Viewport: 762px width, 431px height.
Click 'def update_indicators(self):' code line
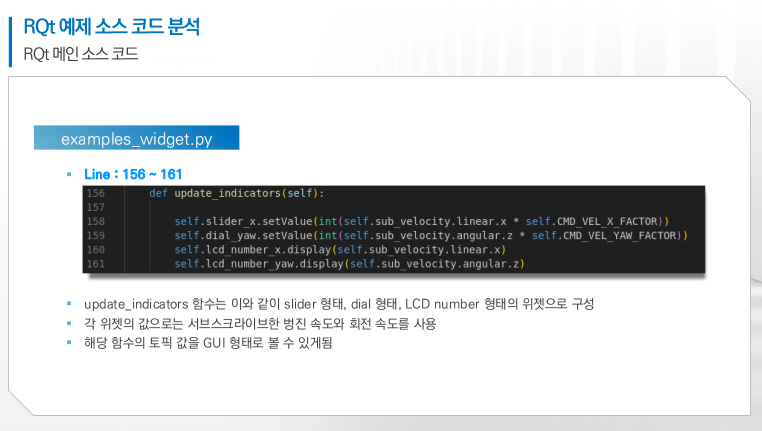point(236,193)
